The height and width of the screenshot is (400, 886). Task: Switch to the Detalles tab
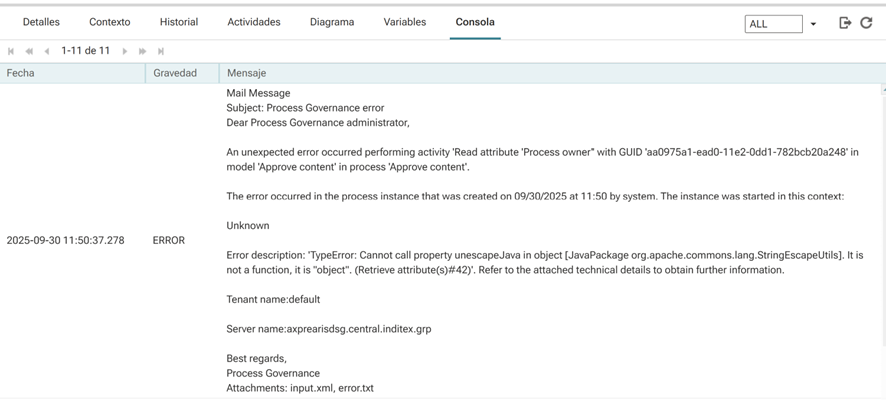(x=41, y=22)
